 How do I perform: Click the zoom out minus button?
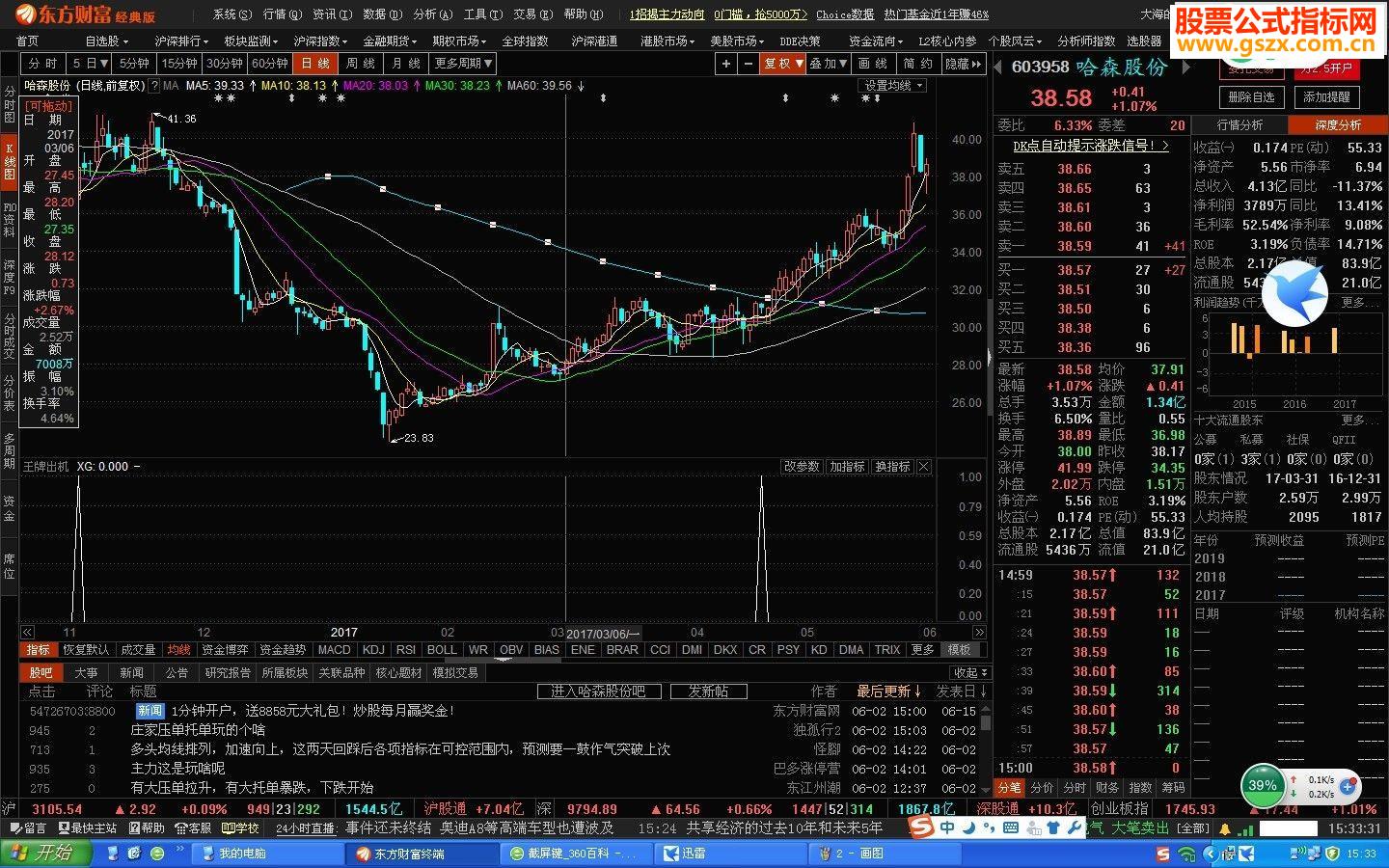coord(749,64)
